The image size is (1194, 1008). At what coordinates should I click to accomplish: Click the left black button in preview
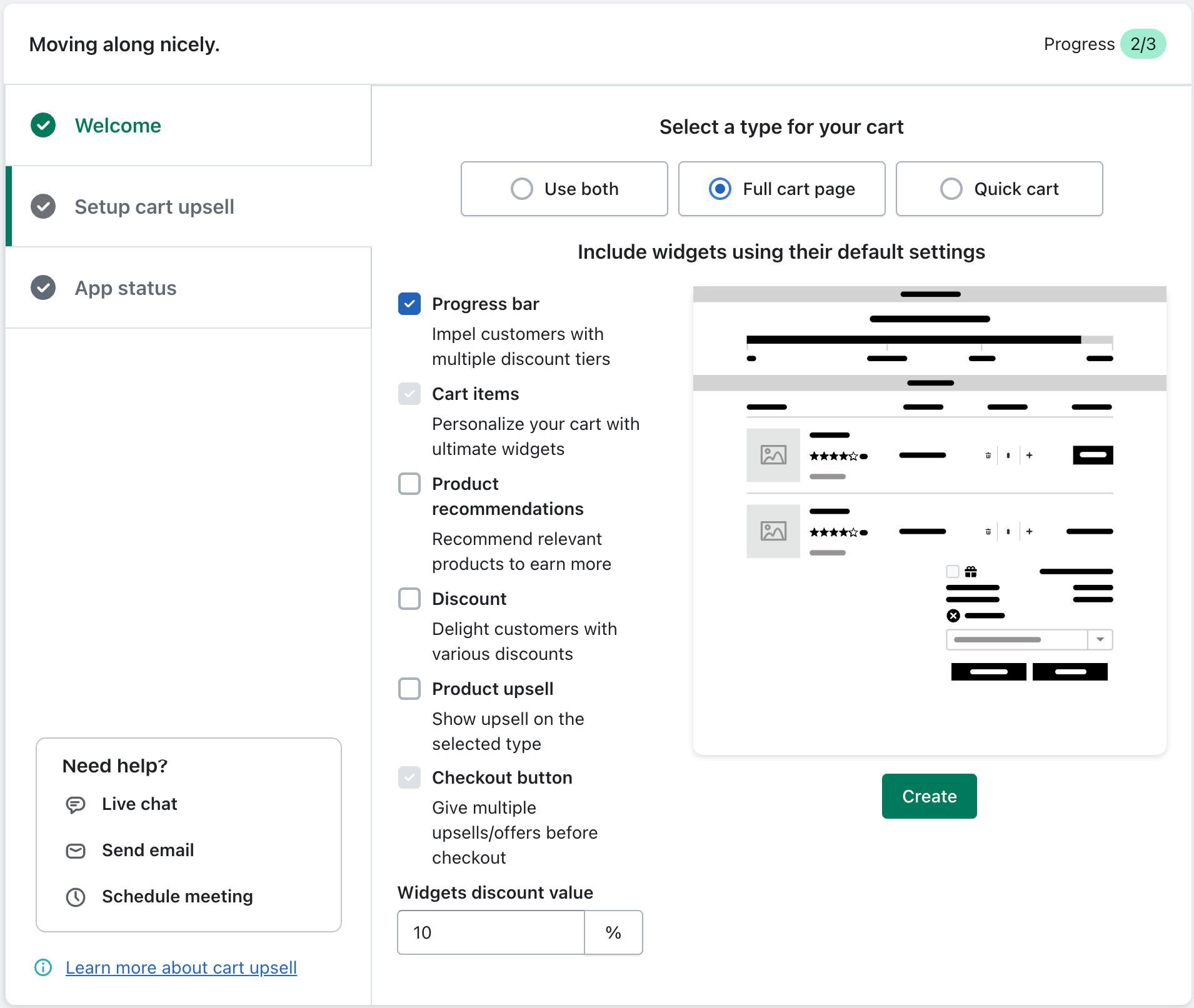click(x=989, y=672)
